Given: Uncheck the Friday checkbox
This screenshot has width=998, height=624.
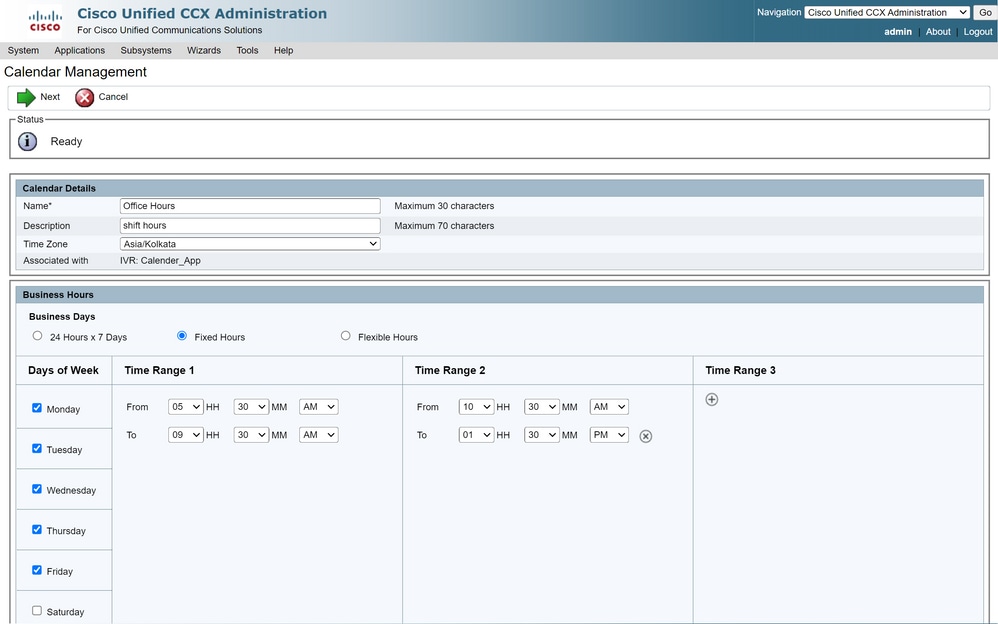Looking at the screenshot, I should point(37,571).
